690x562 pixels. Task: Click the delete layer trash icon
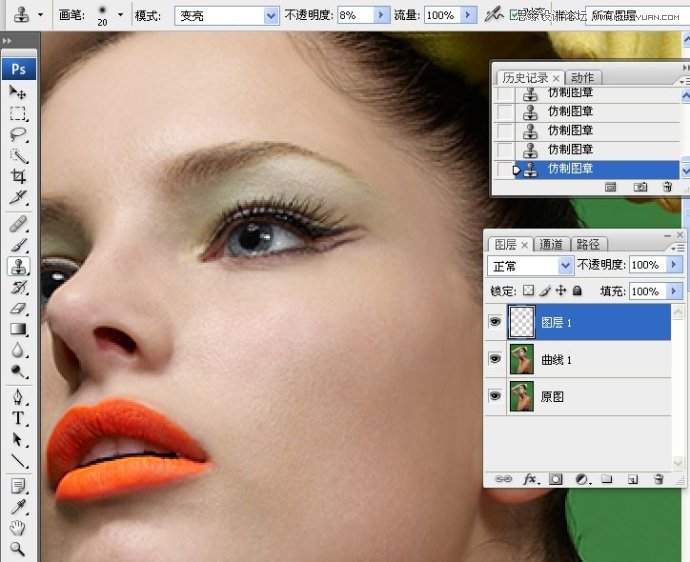tap(658, 479)
